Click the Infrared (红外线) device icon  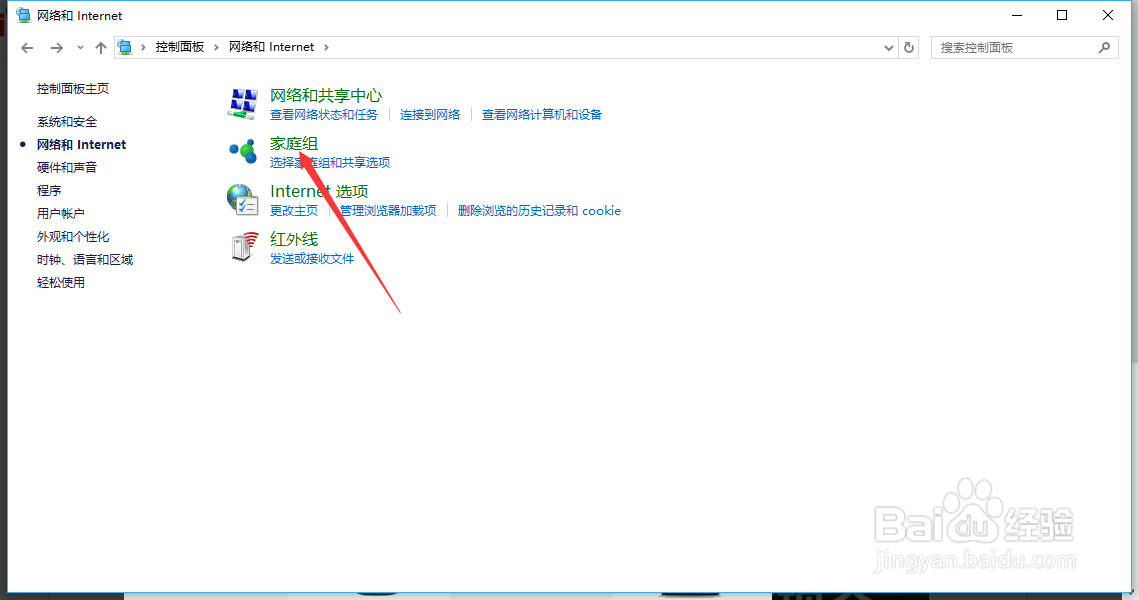click(x=243, y=247)
